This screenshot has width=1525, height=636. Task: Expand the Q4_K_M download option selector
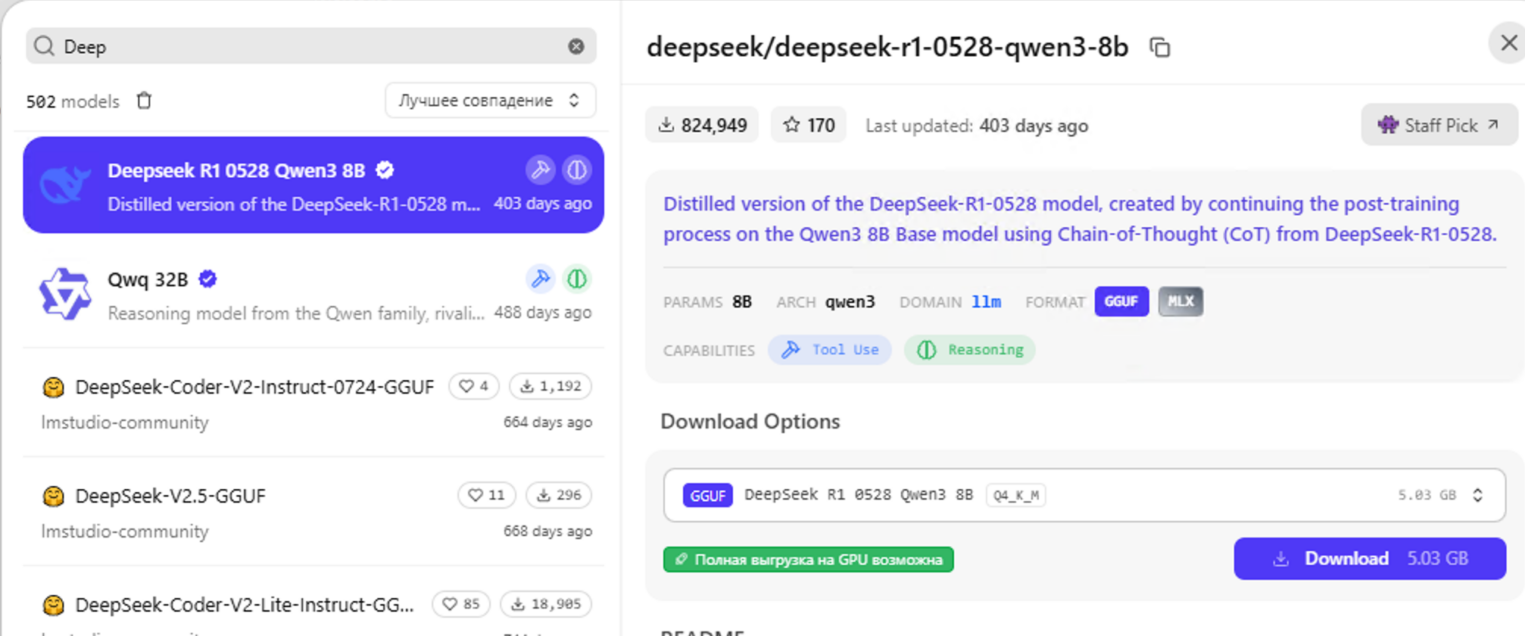tap(1085, 495)
